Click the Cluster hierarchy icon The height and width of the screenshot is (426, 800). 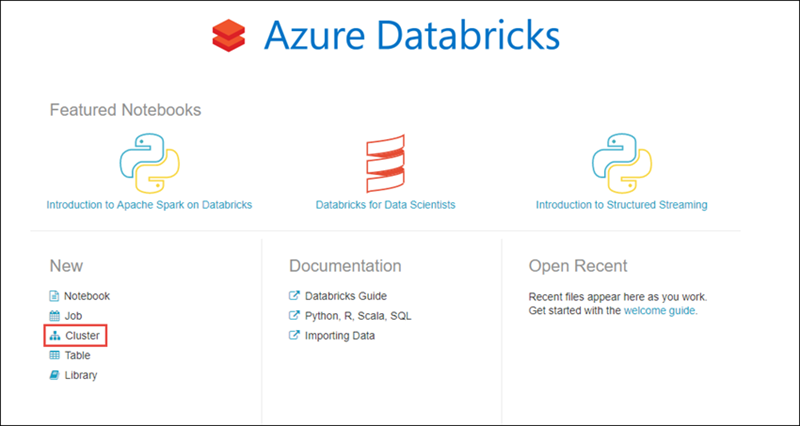click(x=54, y=336)
